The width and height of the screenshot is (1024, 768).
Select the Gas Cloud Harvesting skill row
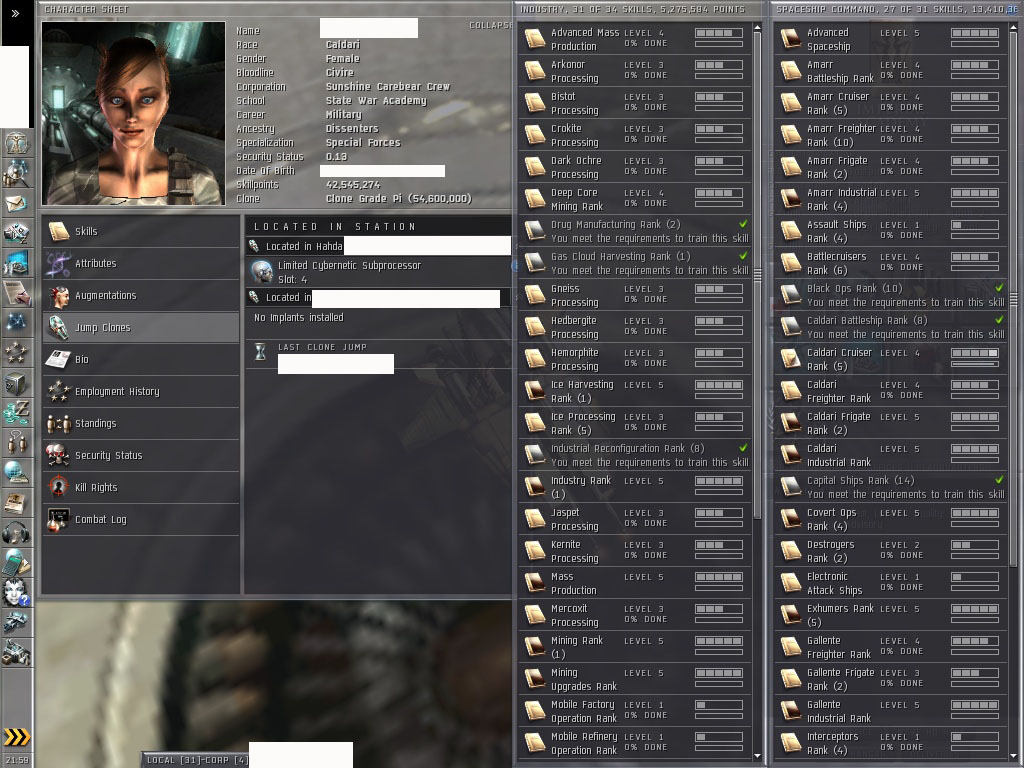[635, 263]
